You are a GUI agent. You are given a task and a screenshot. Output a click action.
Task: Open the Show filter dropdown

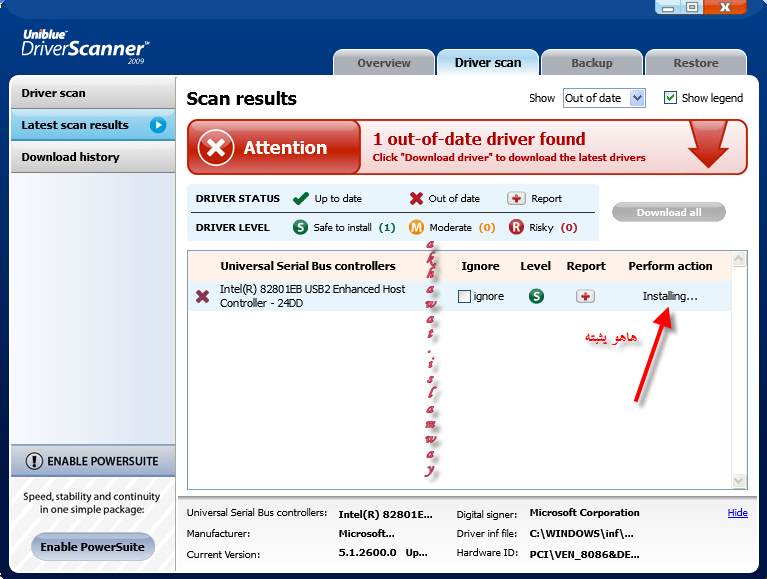pos(604,98)
